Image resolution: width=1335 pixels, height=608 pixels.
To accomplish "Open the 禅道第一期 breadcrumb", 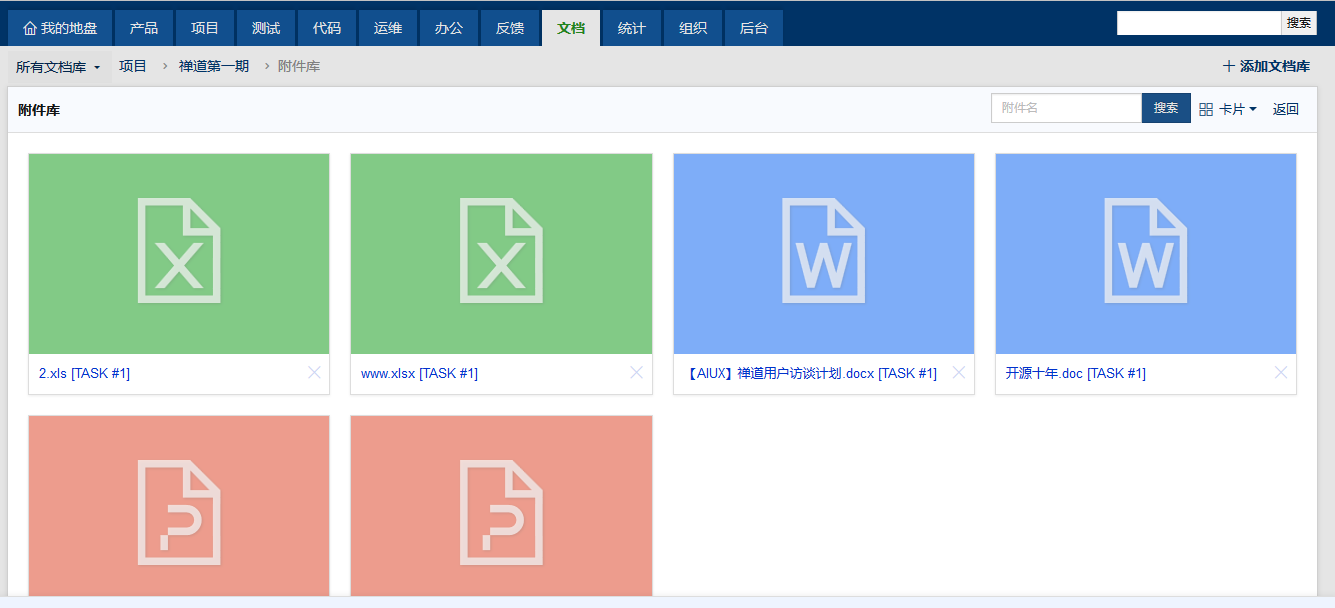I will click(214, 66).
